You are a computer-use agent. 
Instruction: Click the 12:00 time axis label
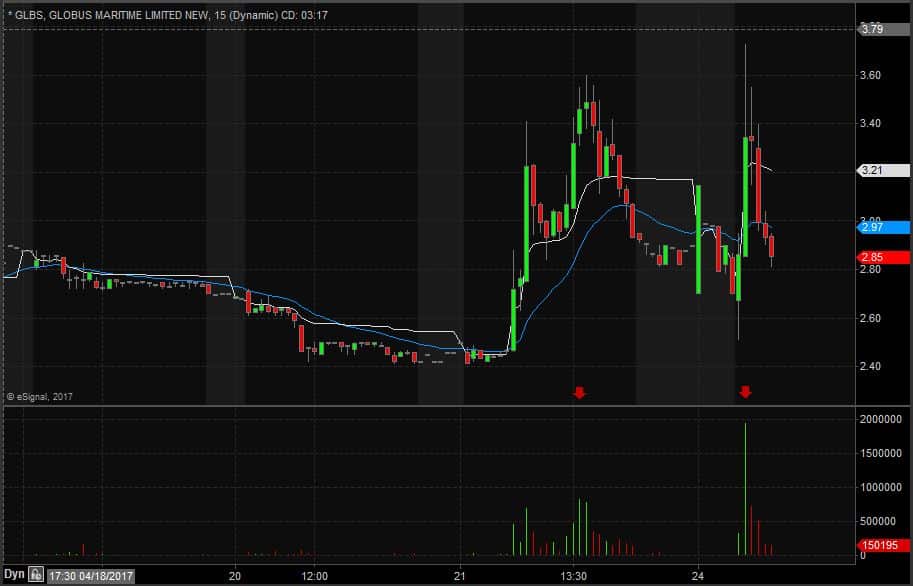click(314, 576)
